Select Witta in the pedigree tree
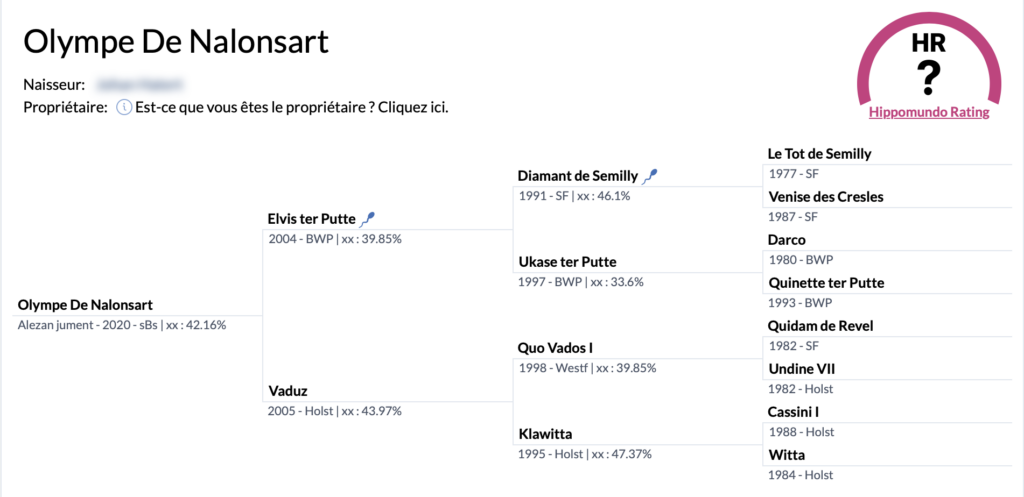The height and width of the screenshot is (497, 1024). pyautogui.click(x=786, y=455)
